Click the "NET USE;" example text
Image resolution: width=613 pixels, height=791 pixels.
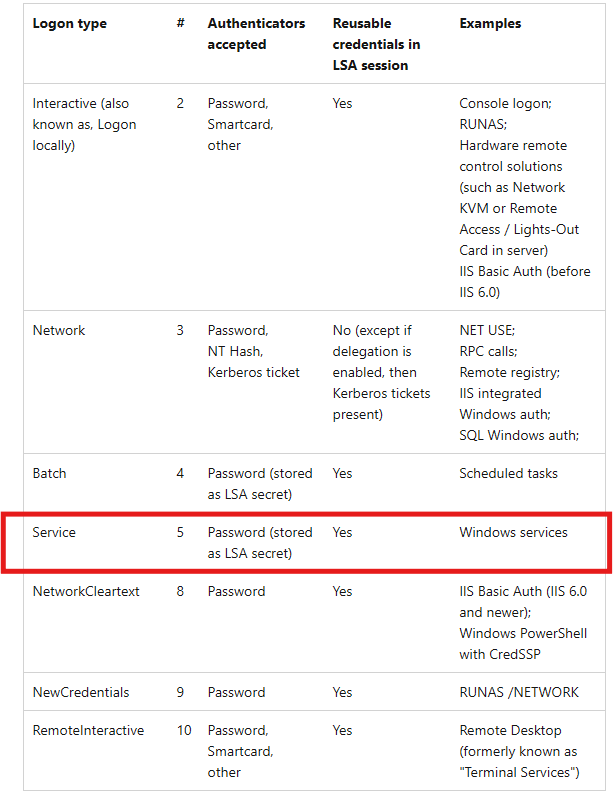[487, 330]
